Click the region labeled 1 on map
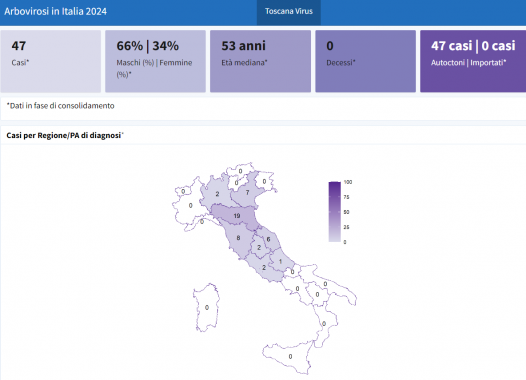526x380 pixels. click(280, 261)
